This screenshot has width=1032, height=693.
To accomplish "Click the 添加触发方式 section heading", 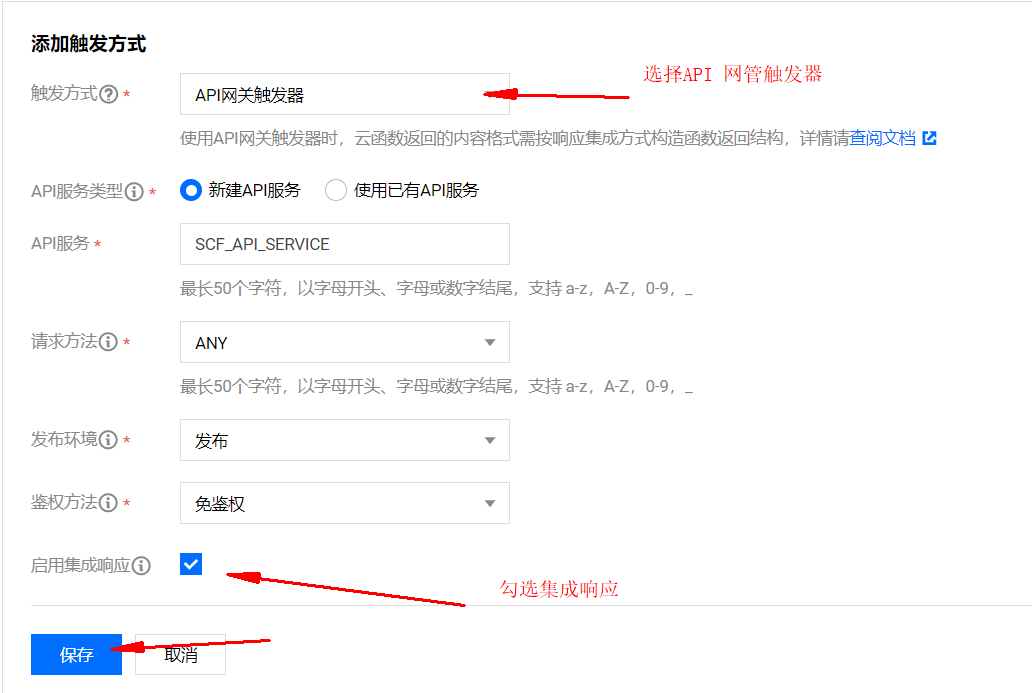I will (88, 44).
